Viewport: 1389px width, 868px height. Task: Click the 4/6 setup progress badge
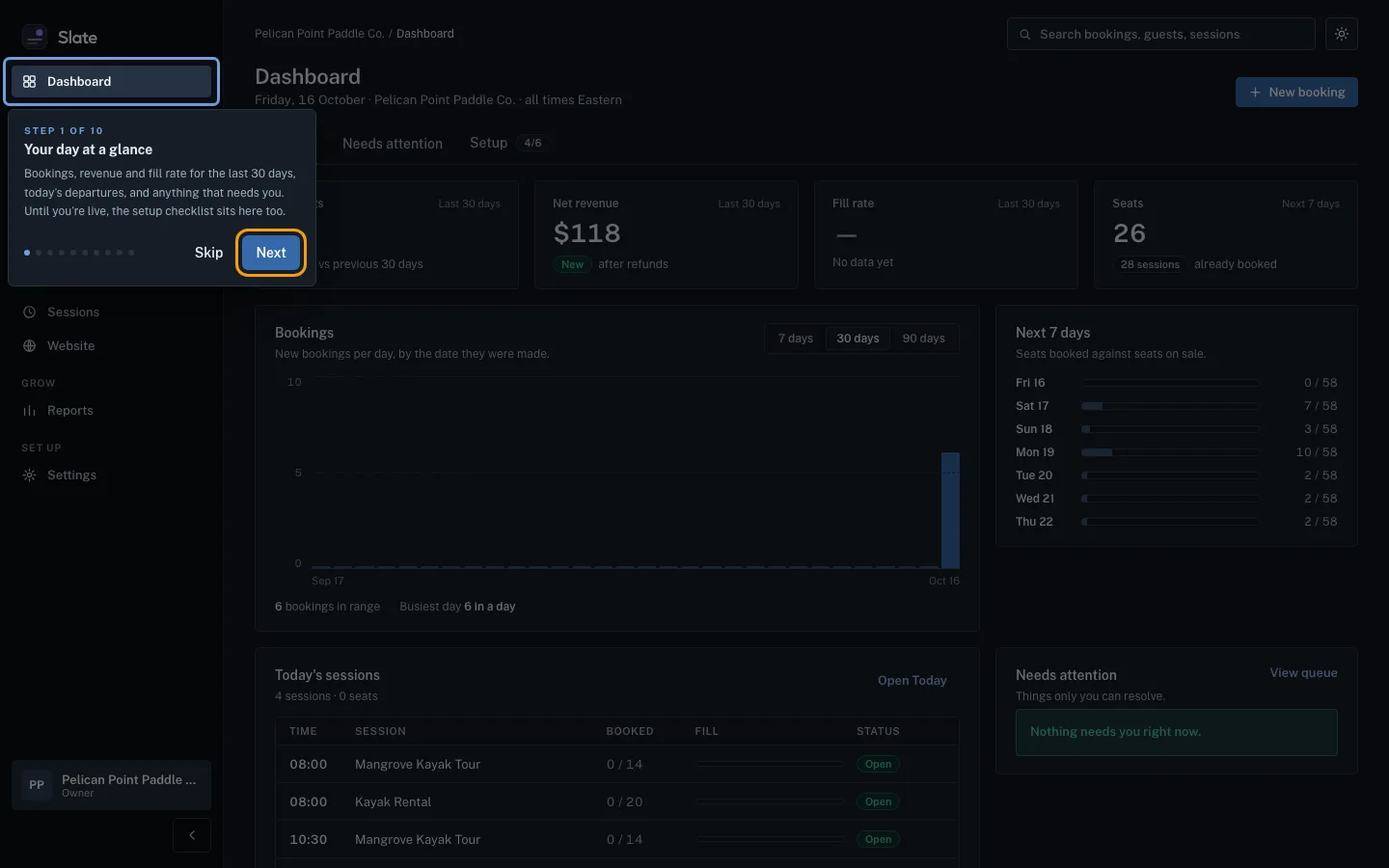click(x=532, y=143)
